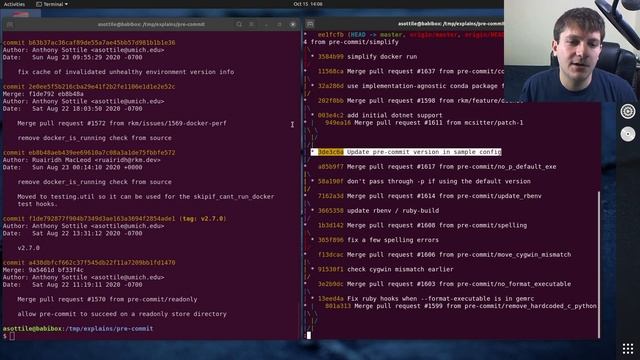
Task: Click the search icon in left terminal header
Action: 239,24
